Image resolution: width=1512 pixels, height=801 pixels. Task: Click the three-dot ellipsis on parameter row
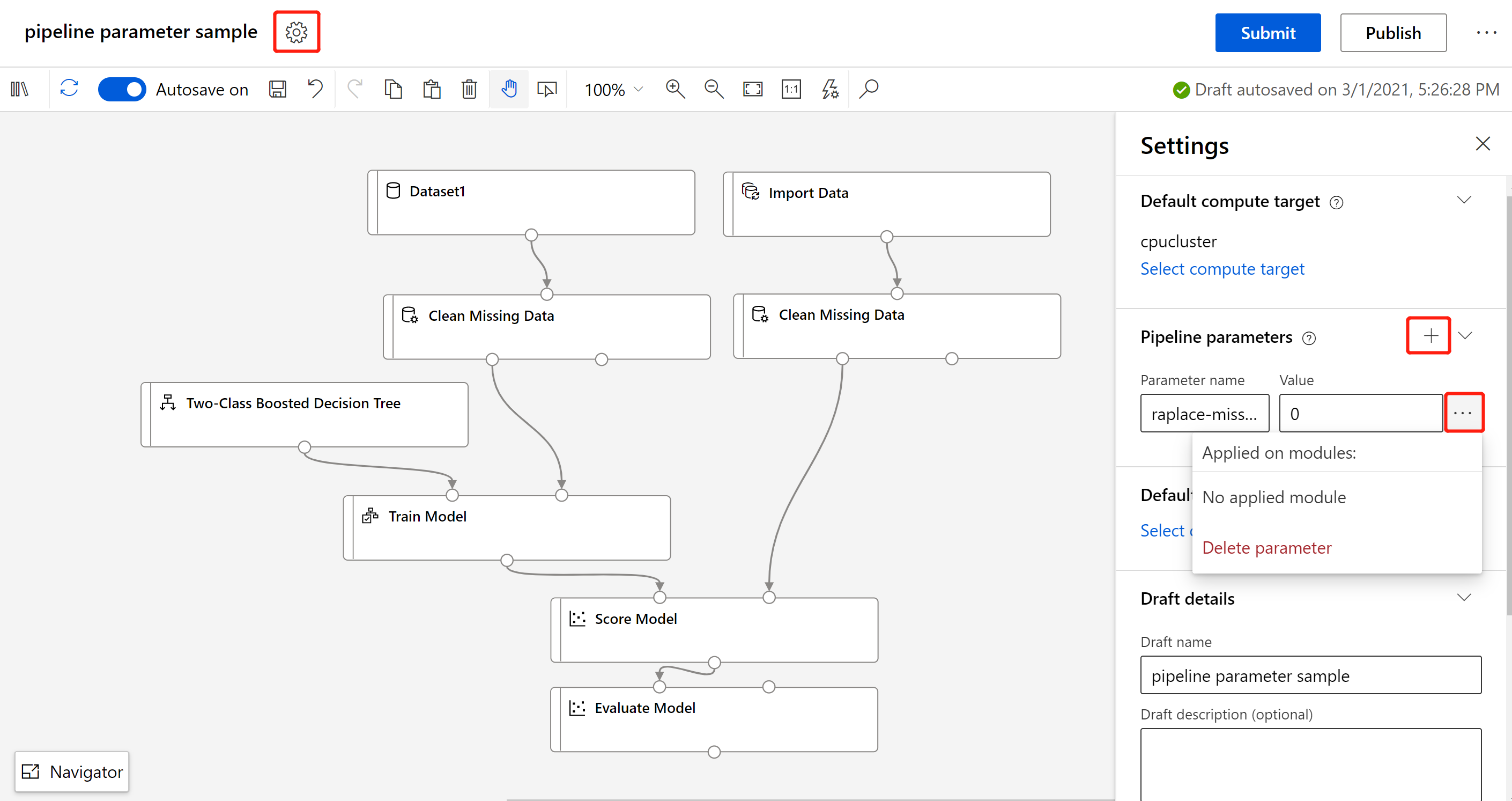[1463, 412]
